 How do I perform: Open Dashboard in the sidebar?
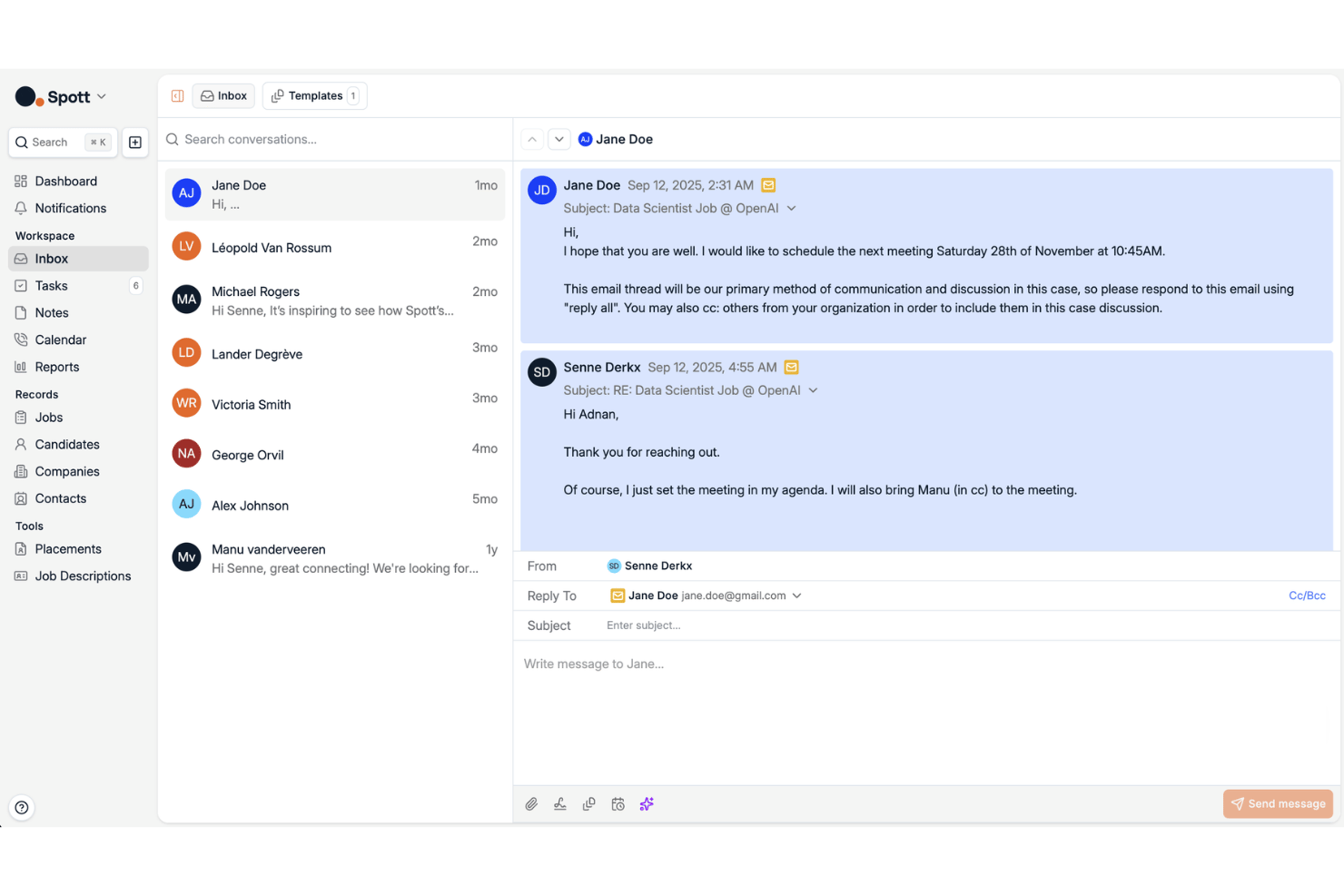[78, 182]
